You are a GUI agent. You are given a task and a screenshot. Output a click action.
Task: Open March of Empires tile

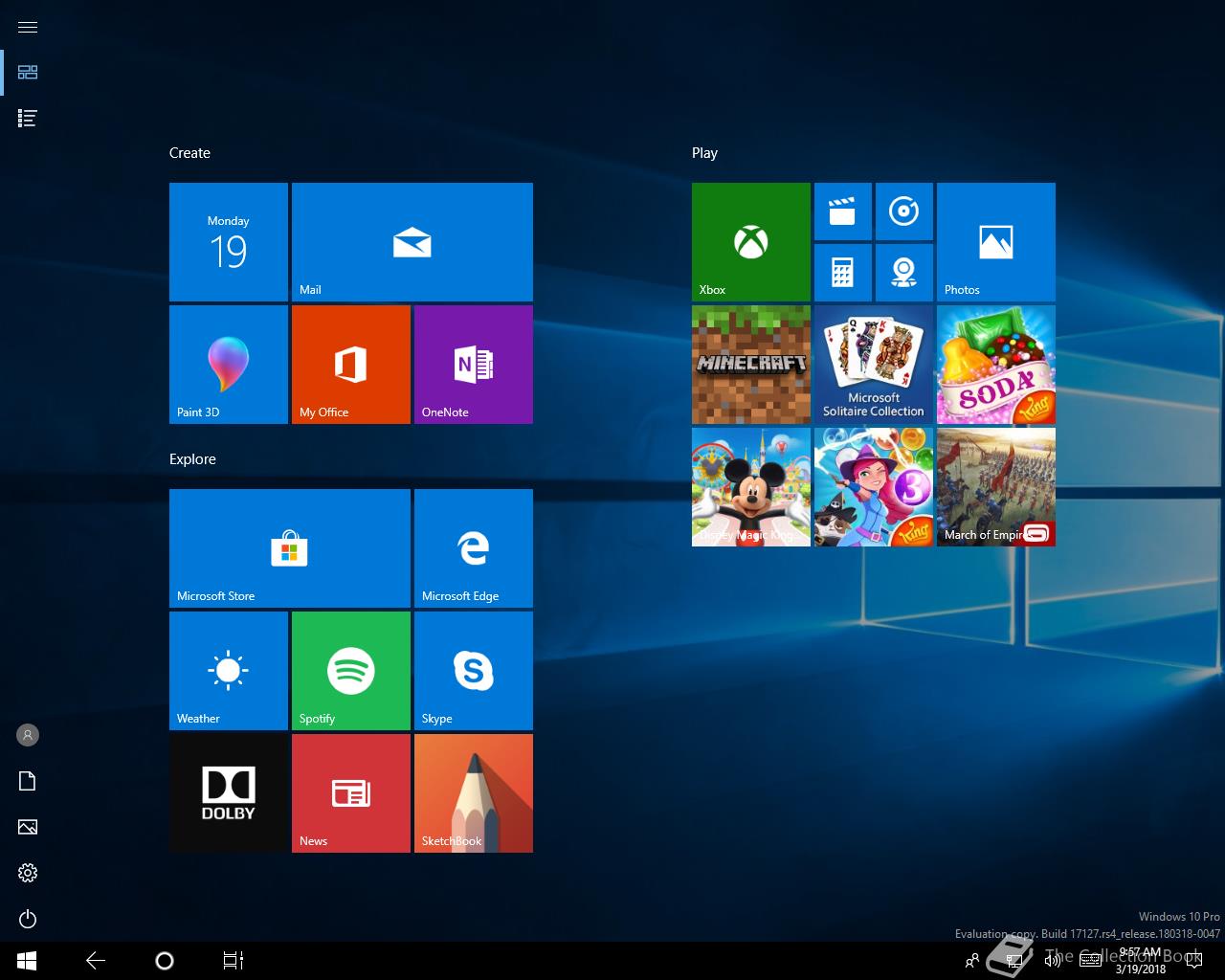click(x=996, y=487)
